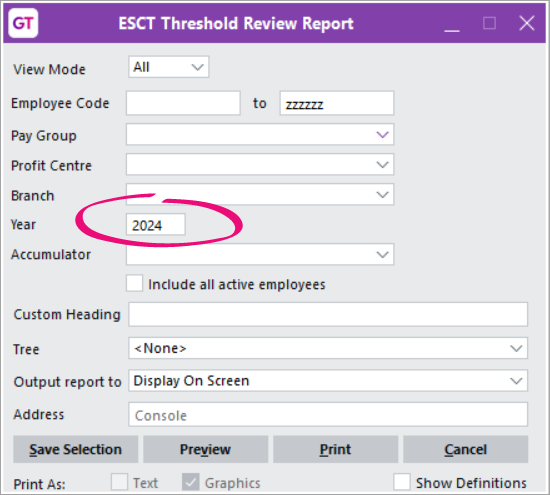The image size is (550, 495).
Task: Click the starting Employee Code field
Action: (183, 103)
